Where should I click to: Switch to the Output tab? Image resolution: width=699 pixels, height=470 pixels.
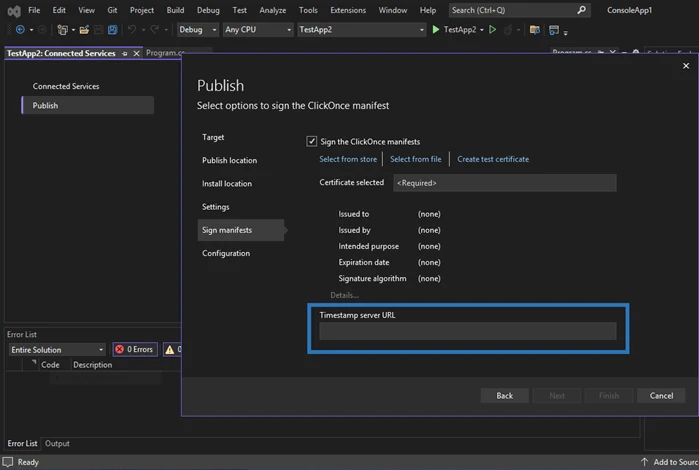click(57, 443)
